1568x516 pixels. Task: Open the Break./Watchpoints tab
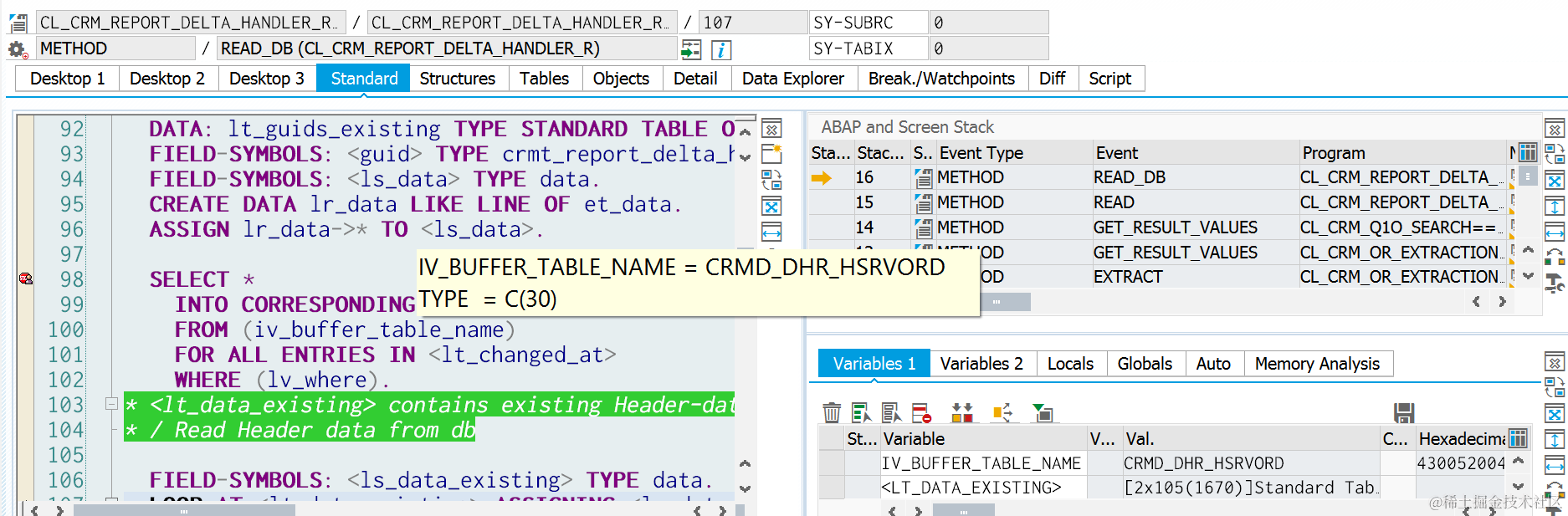(941, 79)
